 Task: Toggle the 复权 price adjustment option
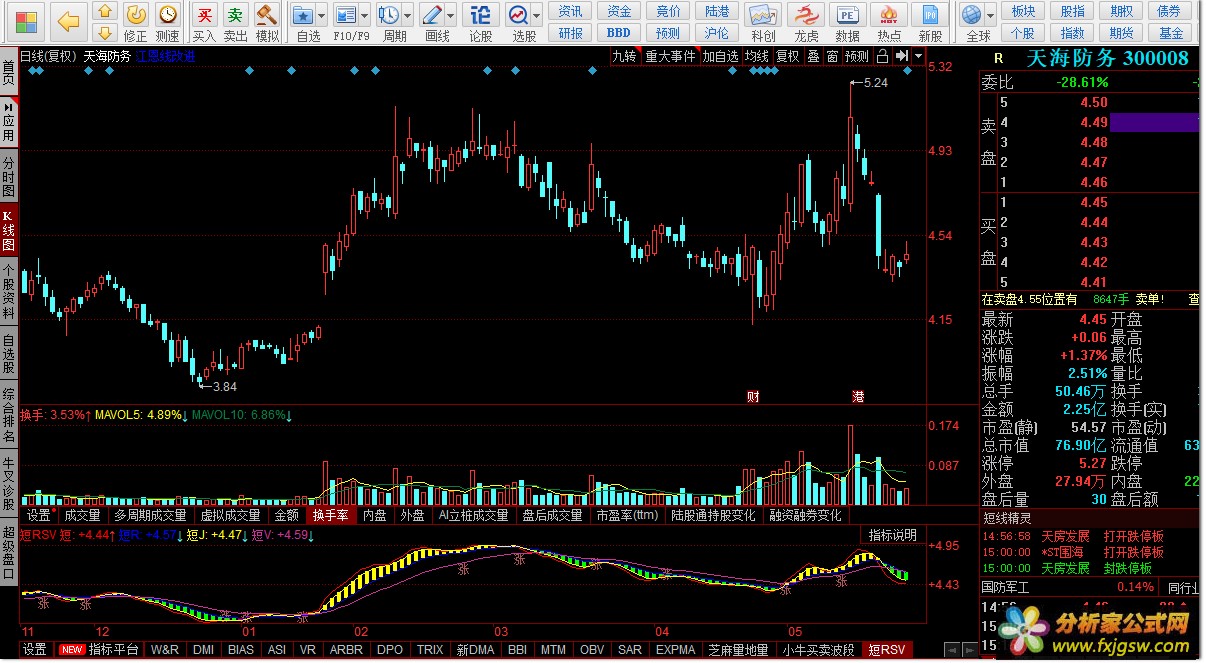788,56
